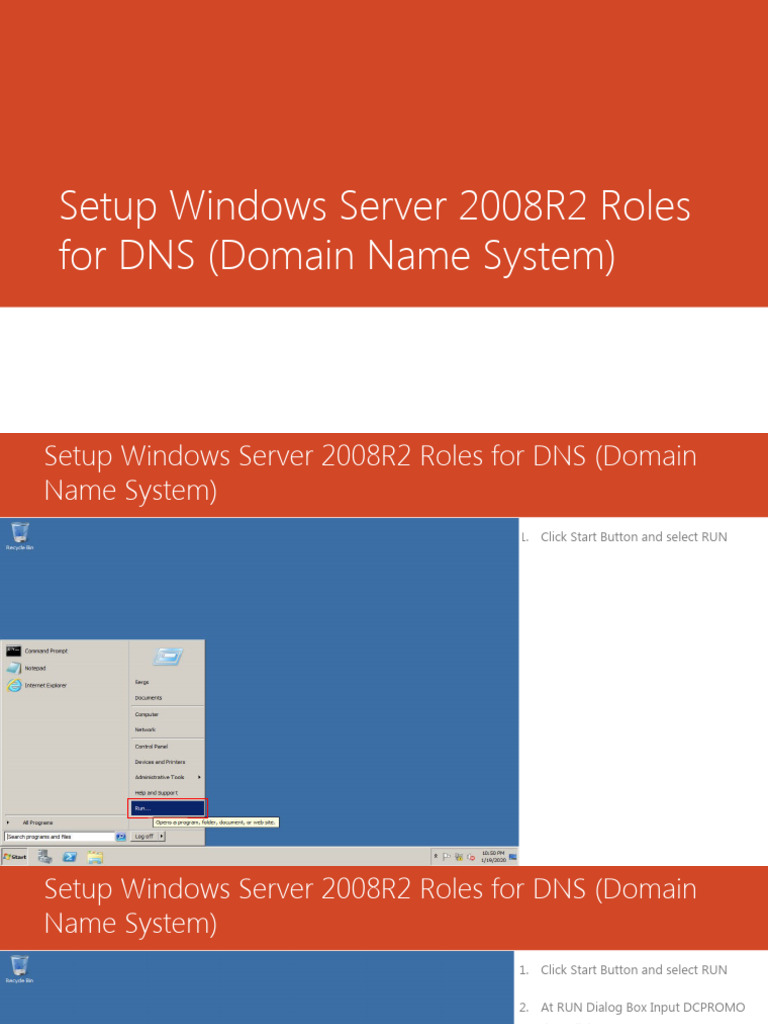768x1024 pixels.
Task: Click 'At RUN Dialog Box Input DCPROMO' text
Action: 643,1007
